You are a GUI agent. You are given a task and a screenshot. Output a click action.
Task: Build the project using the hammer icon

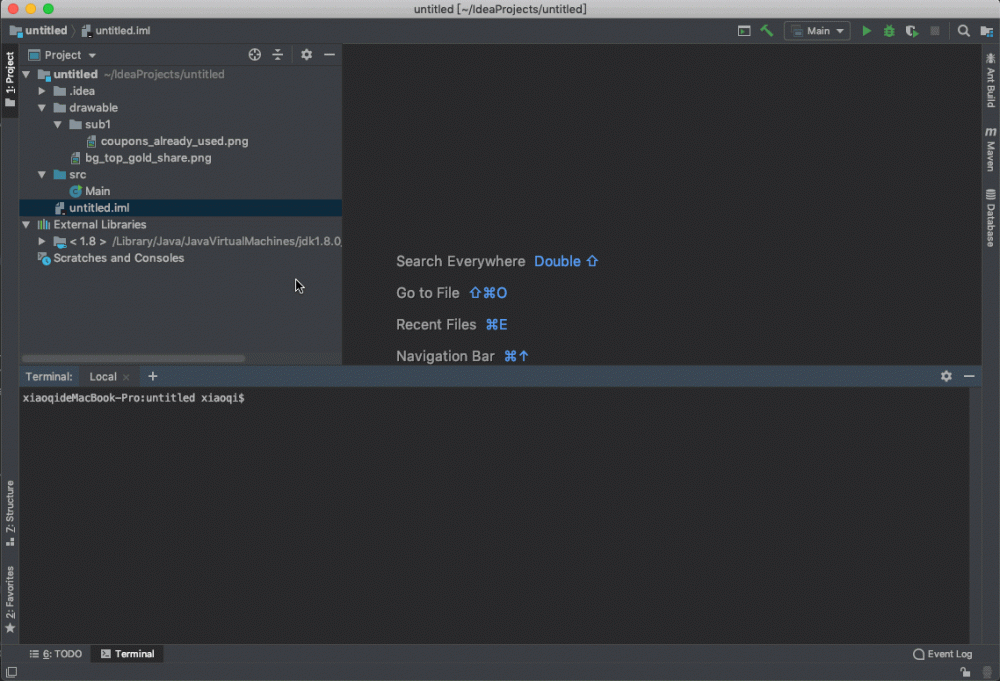767,31
